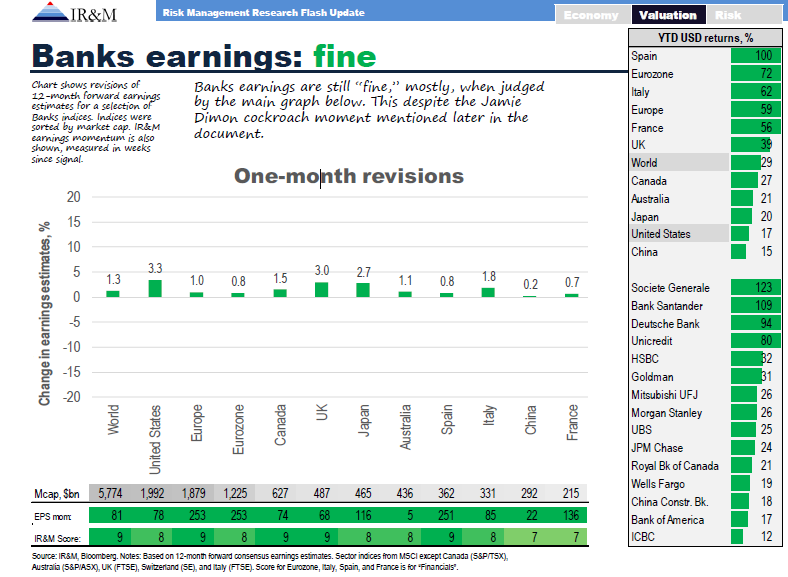The image size is (788, 577).
Task: Click the France EPS mom value 136
Action: click(570, 516)
